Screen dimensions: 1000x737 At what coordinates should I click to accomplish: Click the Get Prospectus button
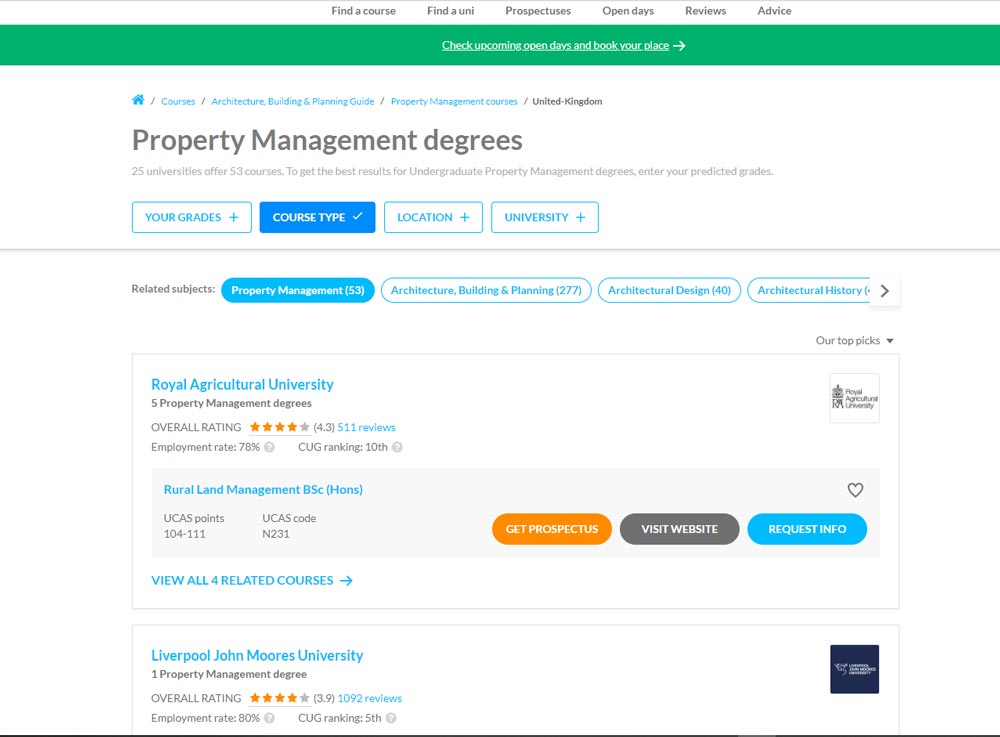pos(551,529)
